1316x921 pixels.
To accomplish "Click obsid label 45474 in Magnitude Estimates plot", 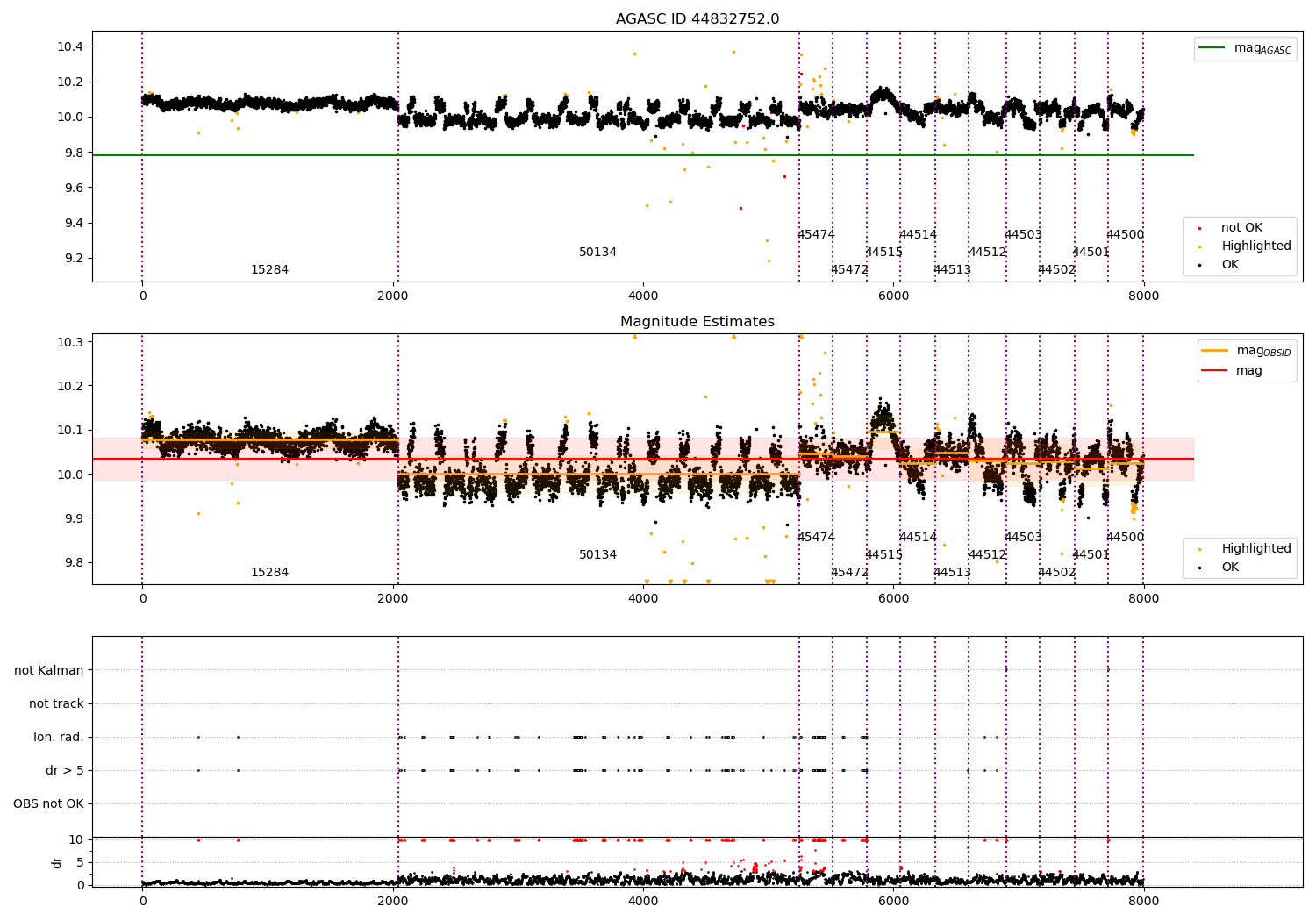I will click(816, 538).
